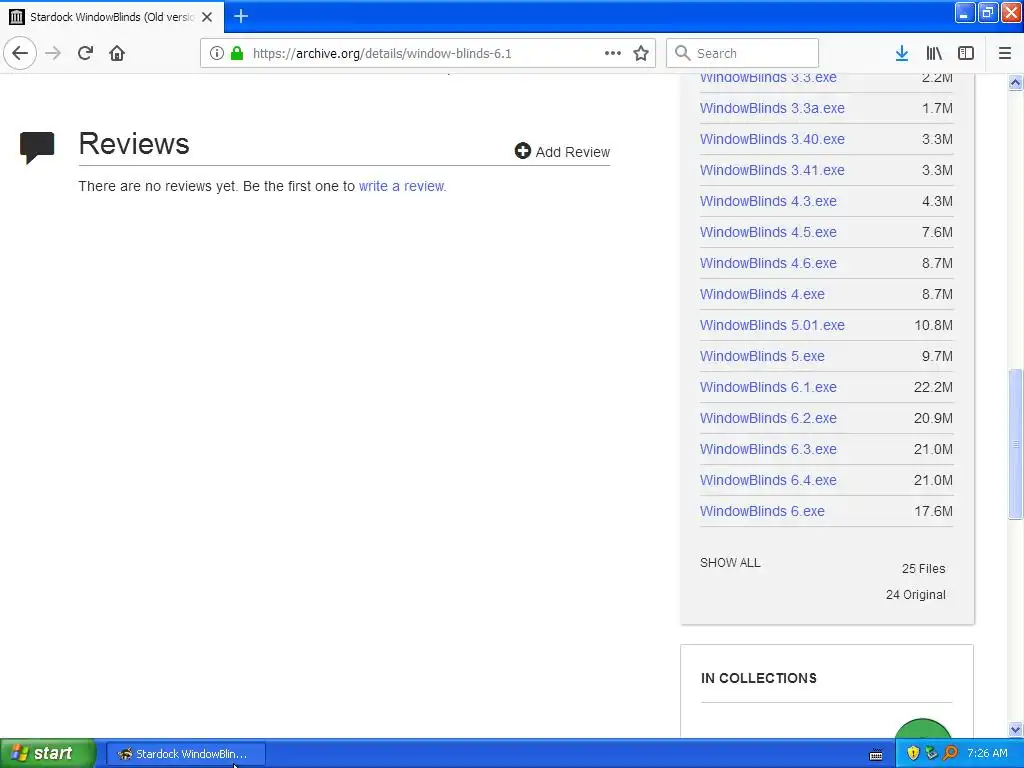
Task: Select Stardock WindowBlinds taskbar button
Action: [185, 754]
